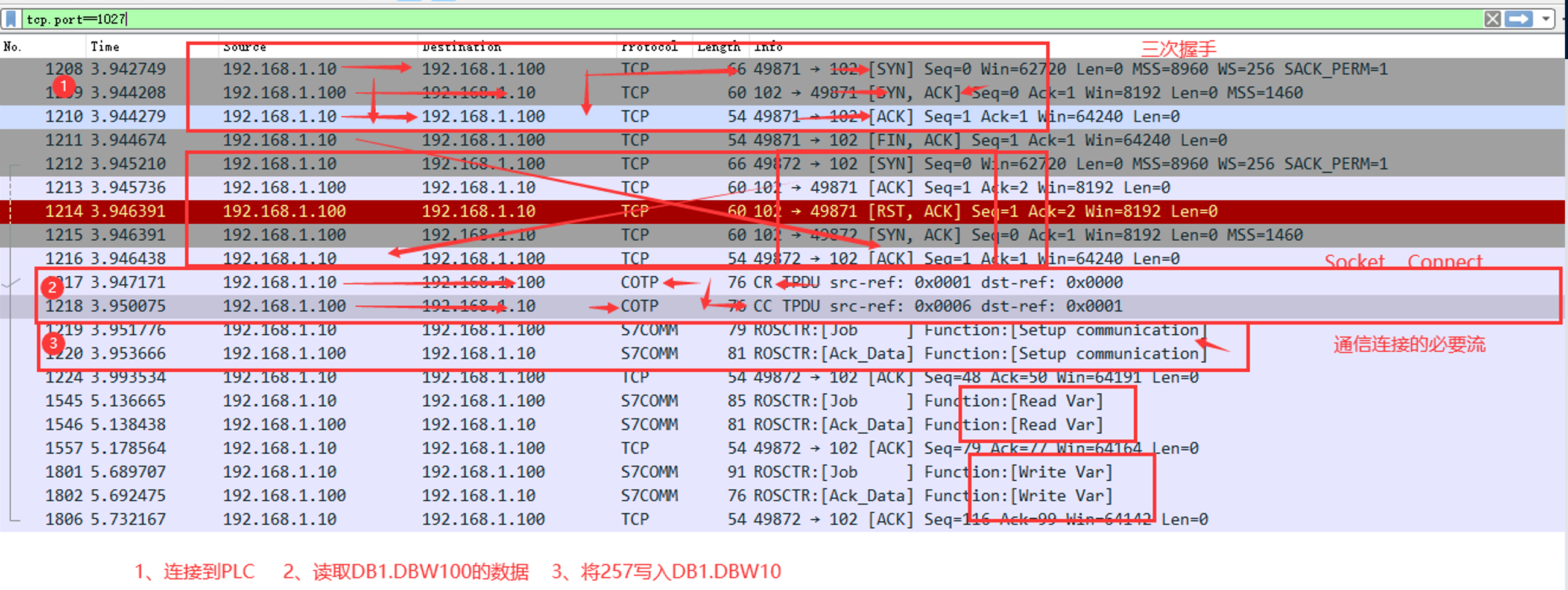Sort packets by the Time column header
Screen dimensions: 1568x590
click(105, 47)
